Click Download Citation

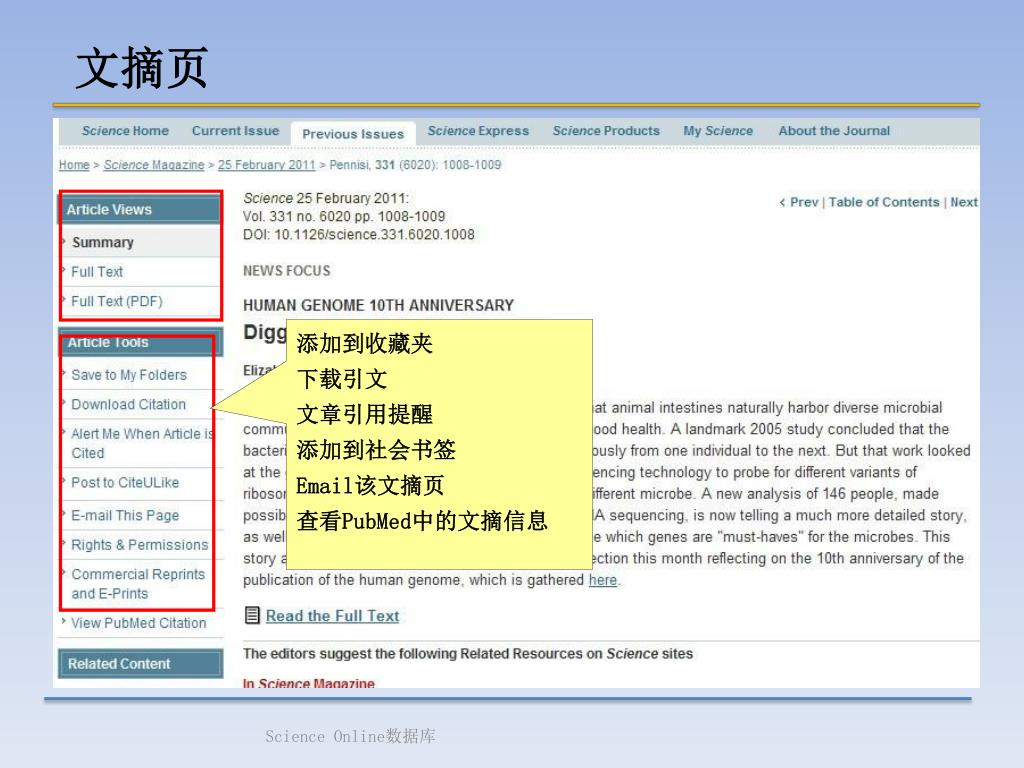click(128, 404)
